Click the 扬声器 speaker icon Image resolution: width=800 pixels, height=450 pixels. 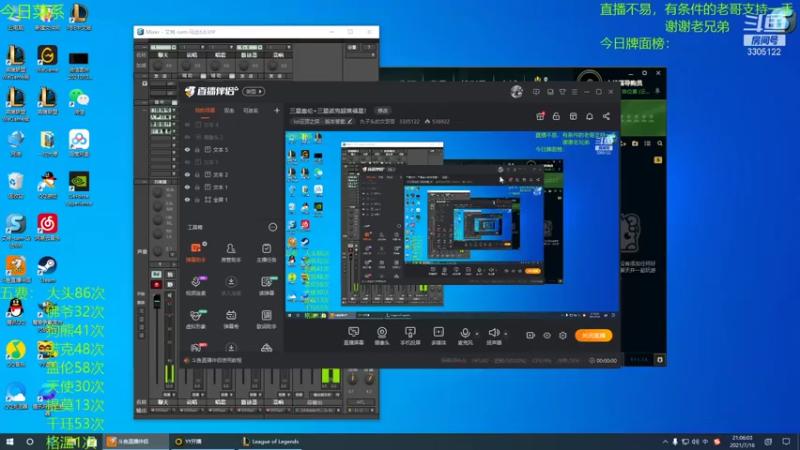[x=493, y=333]
